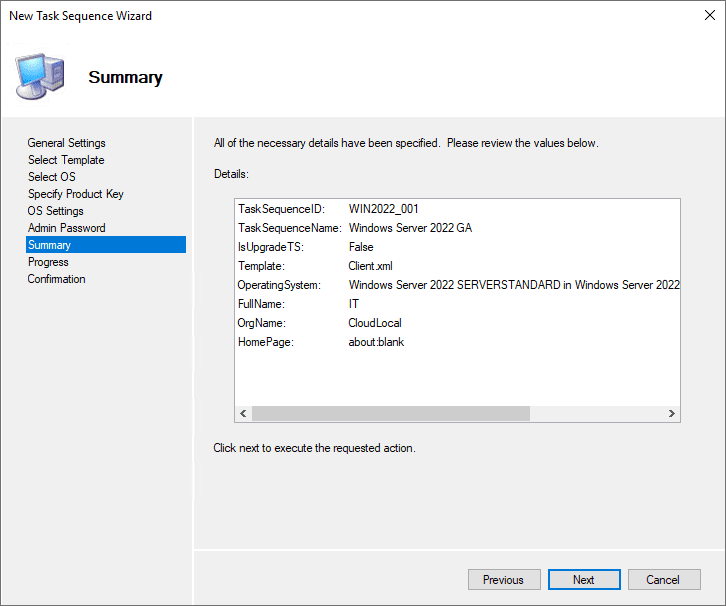Cancel the New Task Sequence Wizard
The width and height of the screenshot is (726, 606).
tap(664, 580)
